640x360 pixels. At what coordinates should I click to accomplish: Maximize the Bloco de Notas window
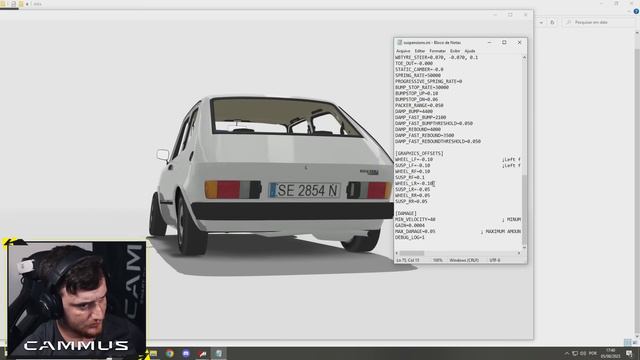[504, 42]
